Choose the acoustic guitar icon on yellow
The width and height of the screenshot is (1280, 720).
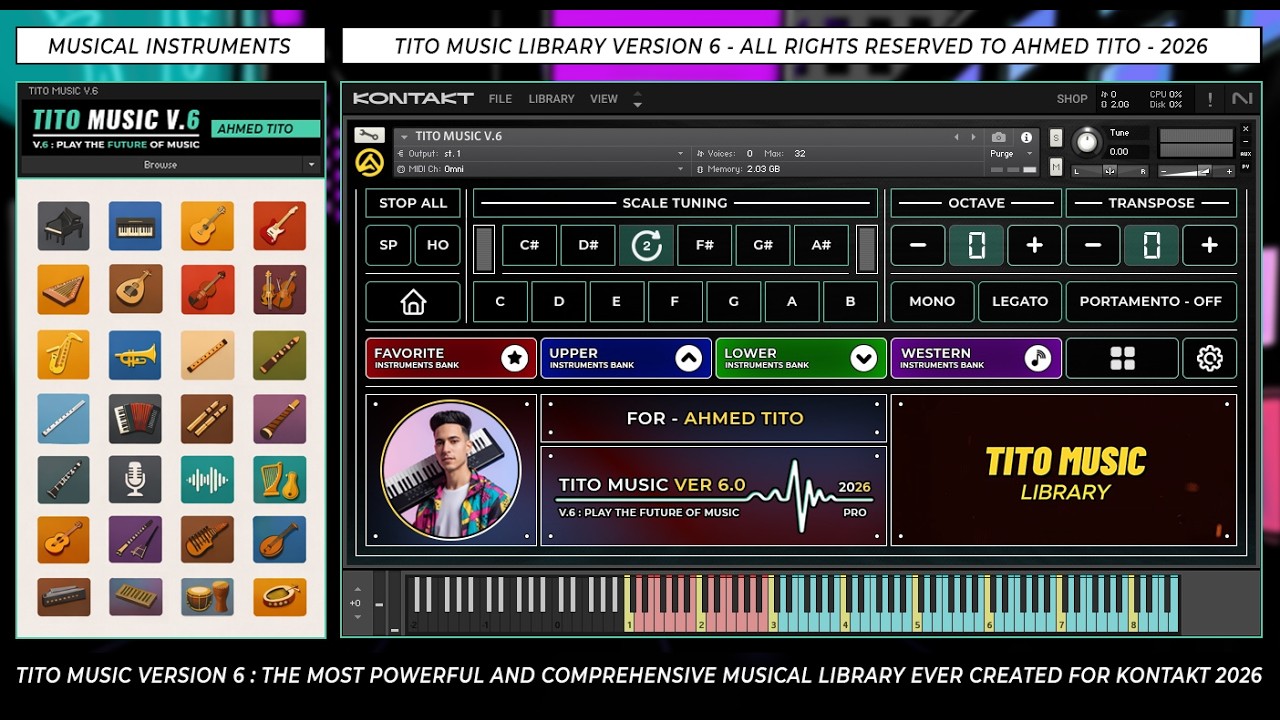207,226
